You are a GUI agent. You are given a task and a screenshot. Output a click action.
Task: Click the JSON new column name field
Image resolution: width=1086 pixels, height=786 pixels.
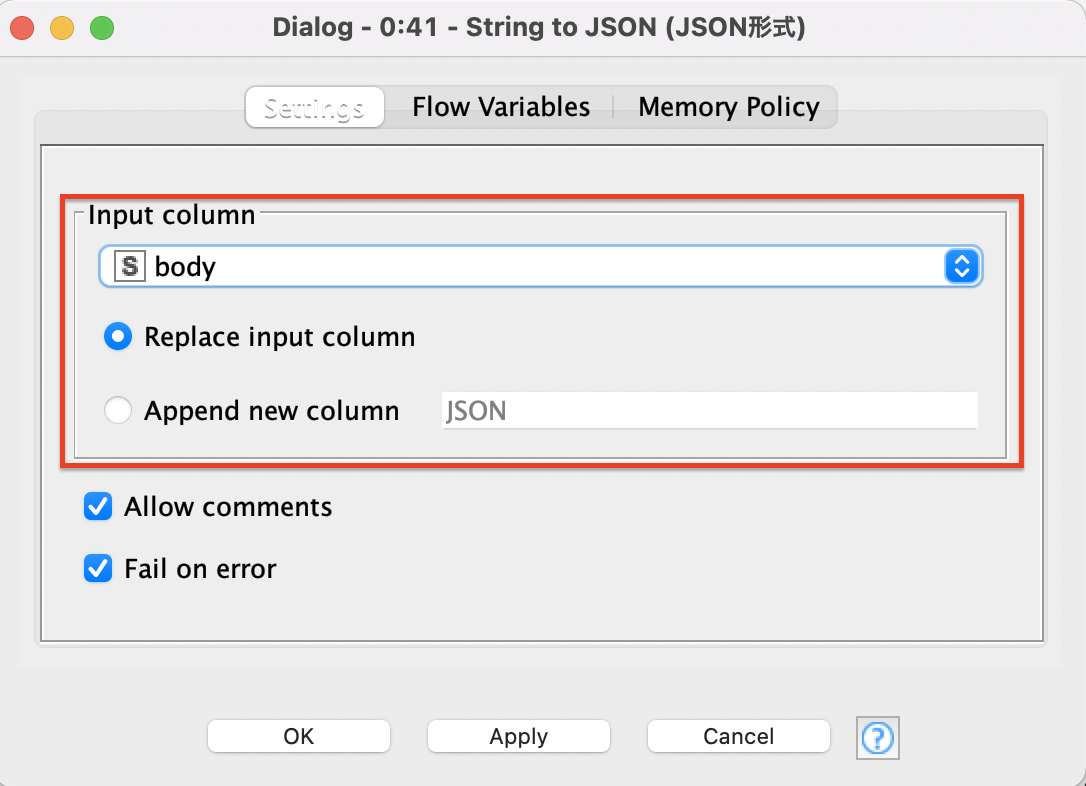(x=709, y=411)
